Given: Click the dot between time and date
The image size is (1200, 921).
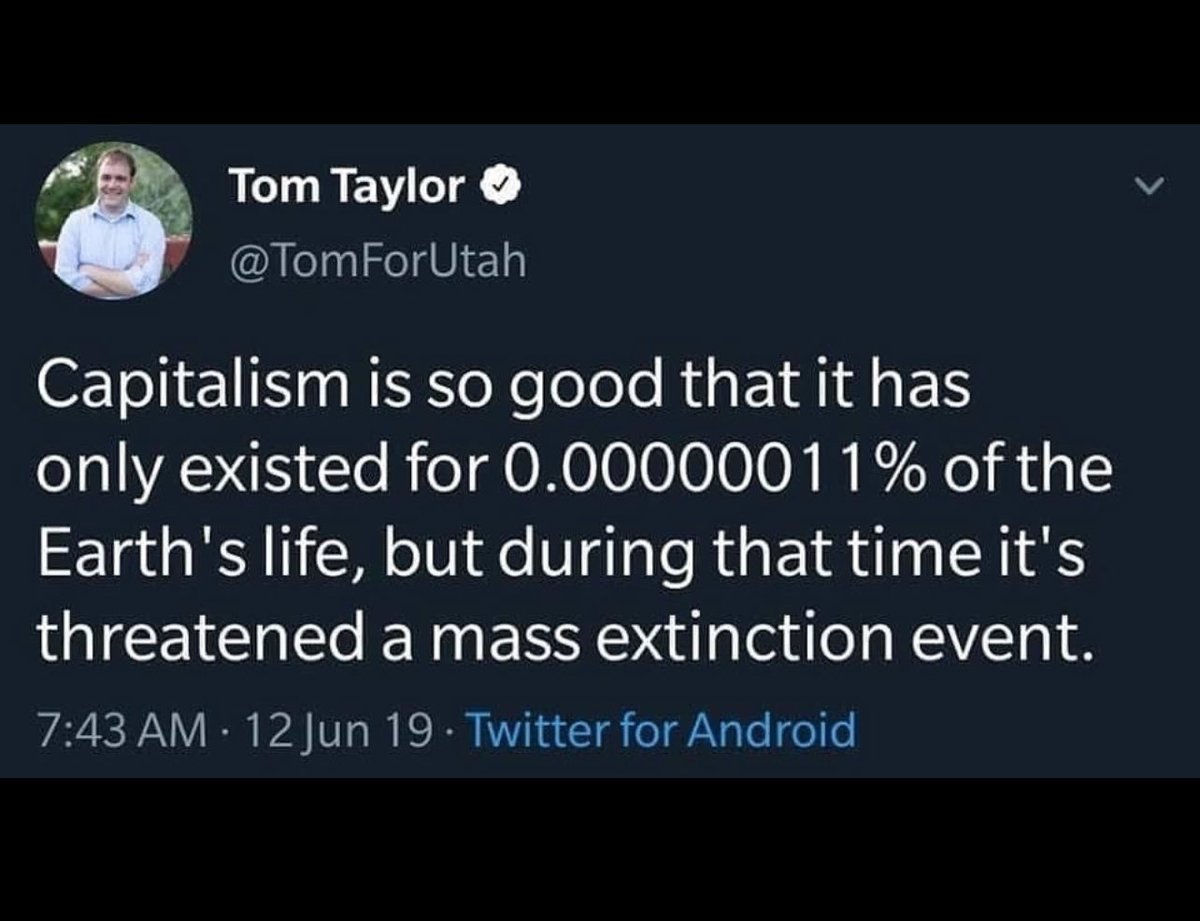Looking at the screenshot, I should pos(225,731).
